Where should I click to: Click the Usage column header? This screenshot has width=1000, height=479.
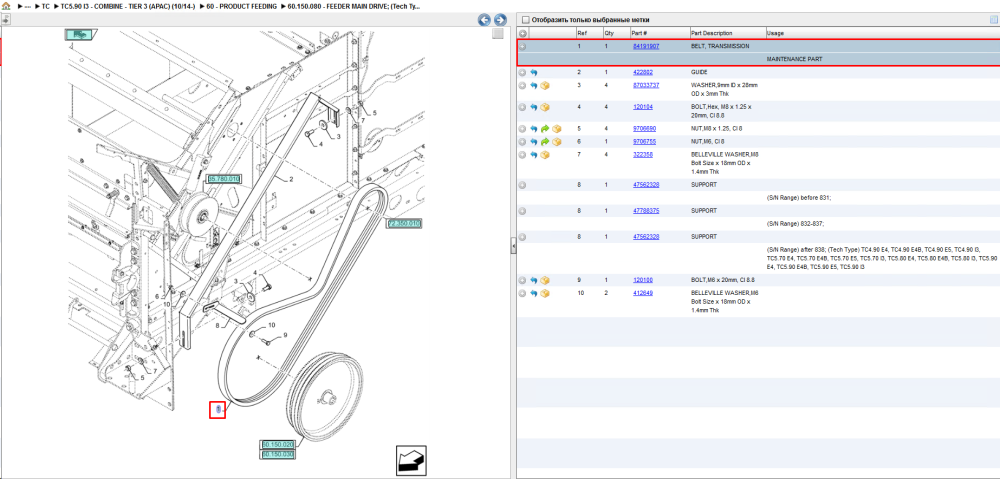pos(776,33)
